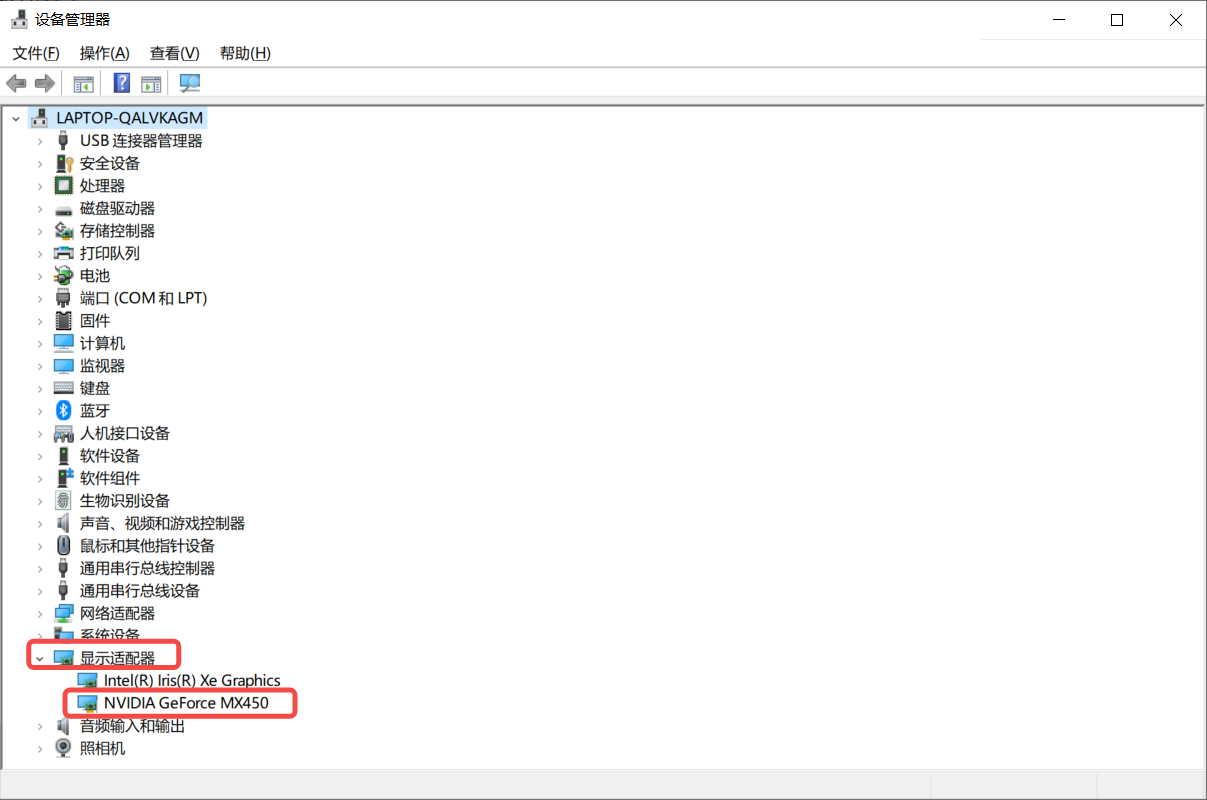This screenshot has height=800, width=1207.
Task: Select the biometric devices (生物识别设备) fingerprint icon
Action: (64, 501)
